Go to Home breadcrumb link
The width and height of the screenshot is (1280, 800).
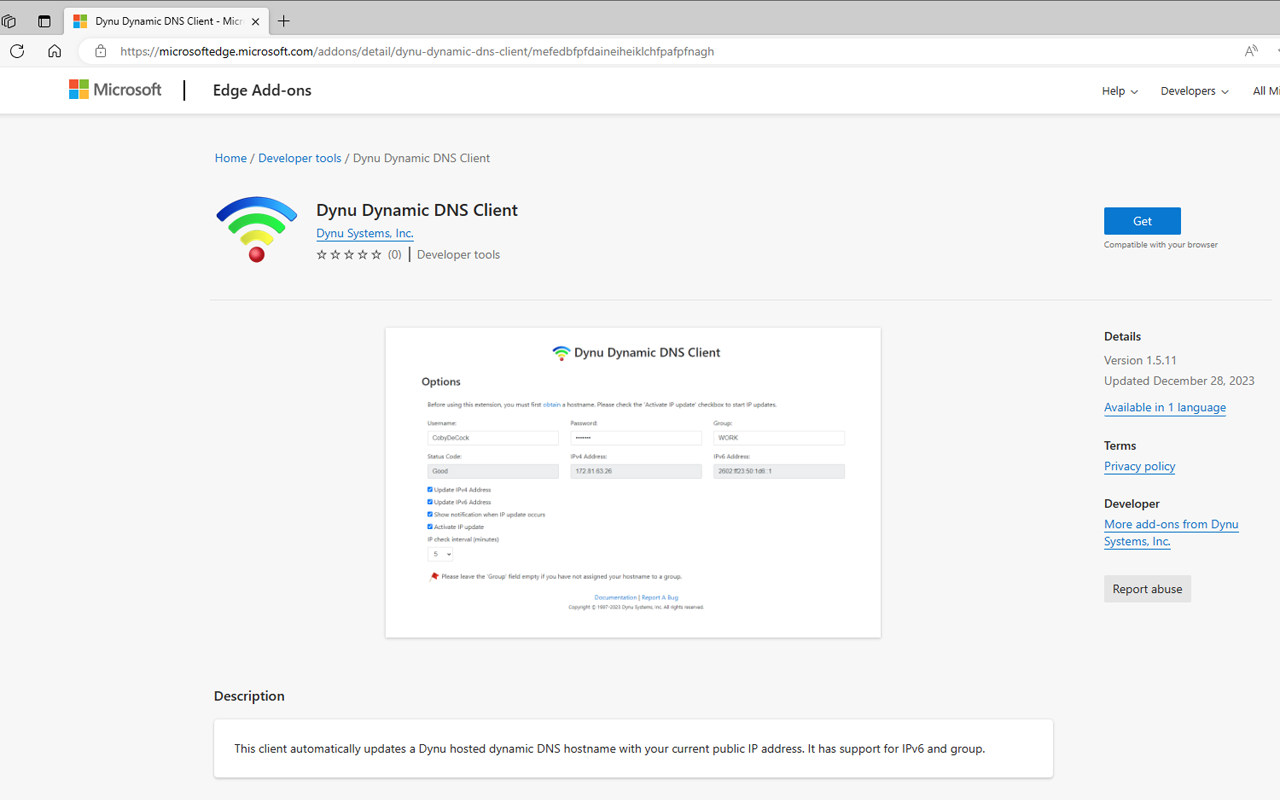pos(230,158)
